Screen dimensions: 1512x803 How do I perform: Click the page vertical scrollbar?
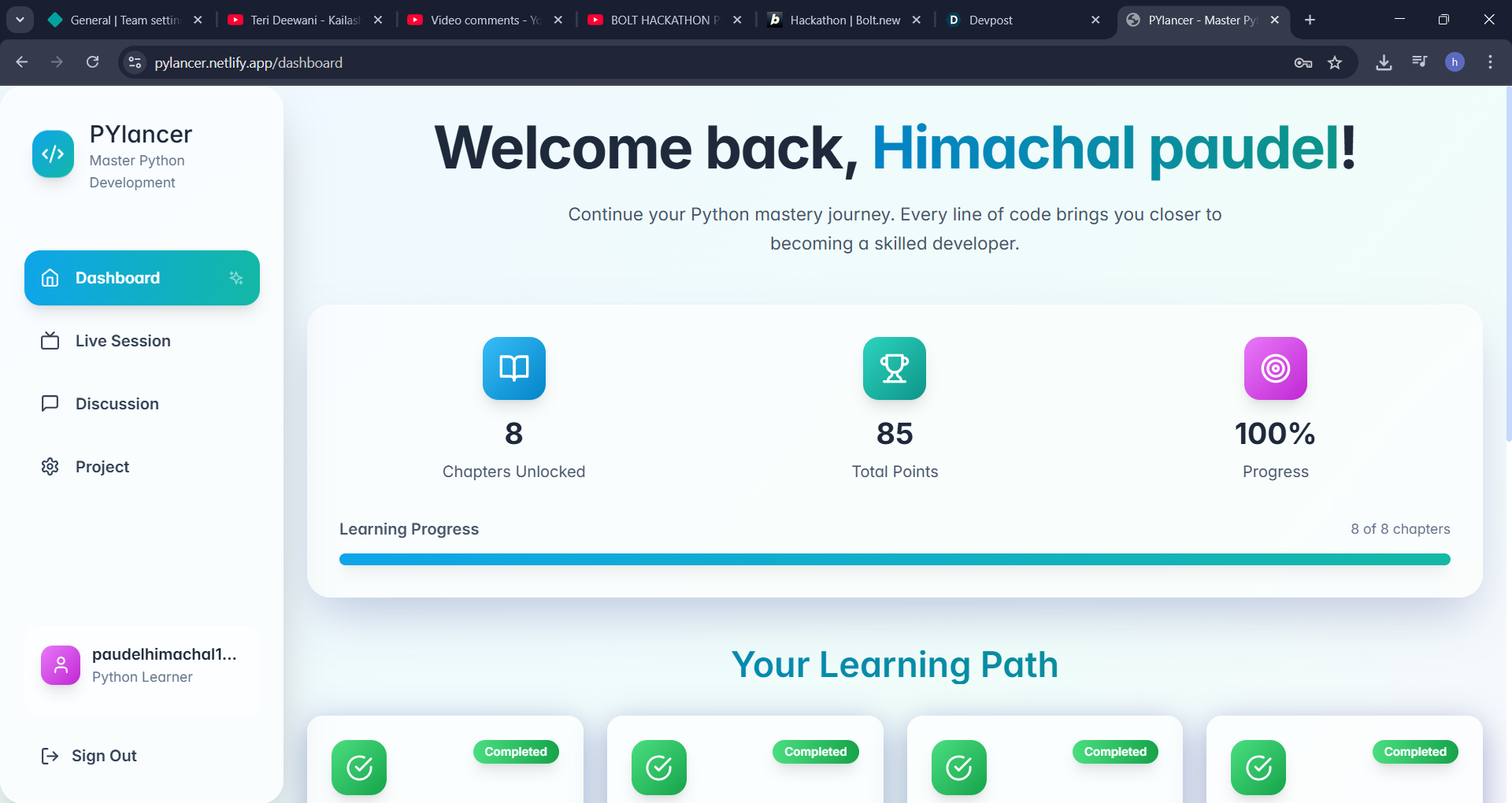1508,264
